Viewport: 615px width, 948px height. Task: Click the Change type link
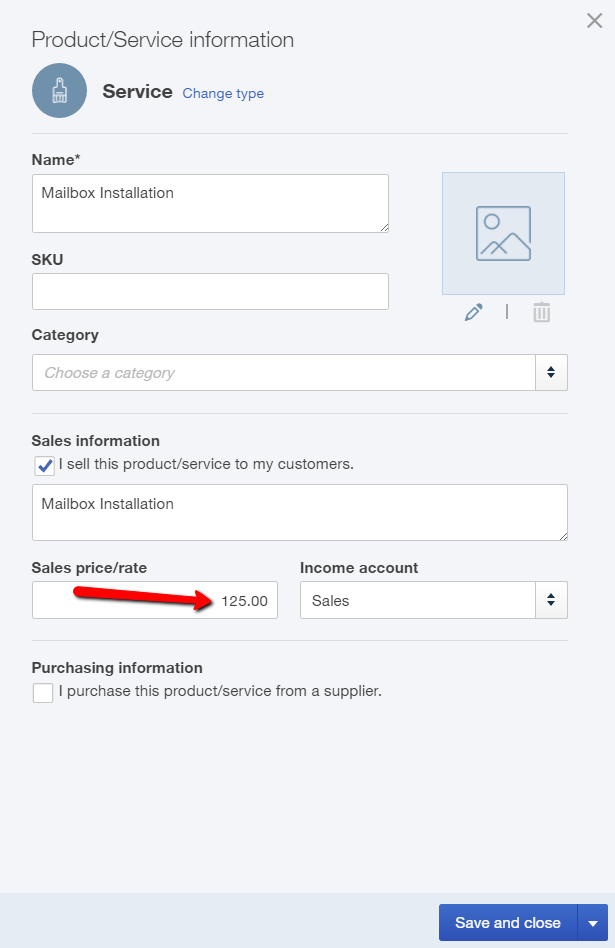223,93
